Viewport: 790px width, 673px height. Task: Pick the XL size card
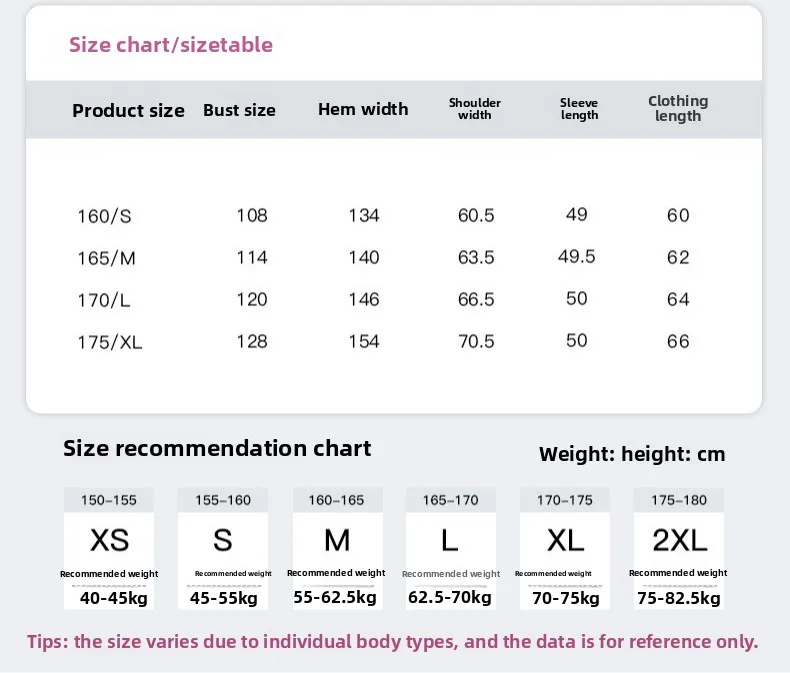tap(565, 549)
